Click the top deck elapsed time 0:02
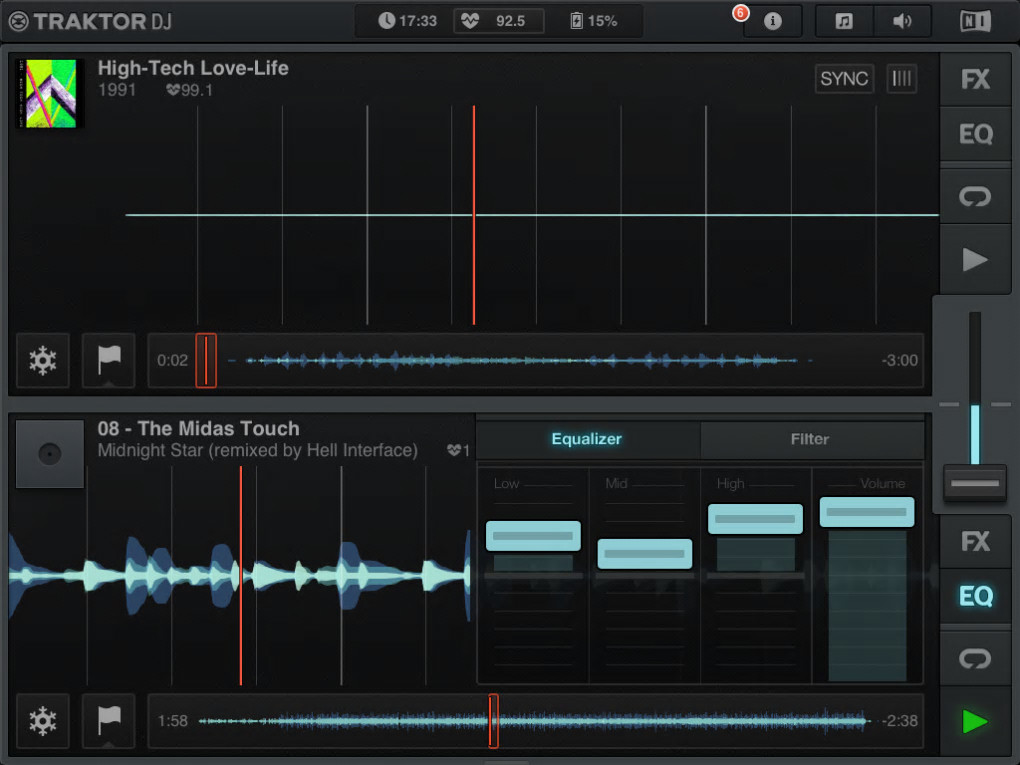Image resolution: width=1020 pixels, height=765 pixels. [172, 360]
